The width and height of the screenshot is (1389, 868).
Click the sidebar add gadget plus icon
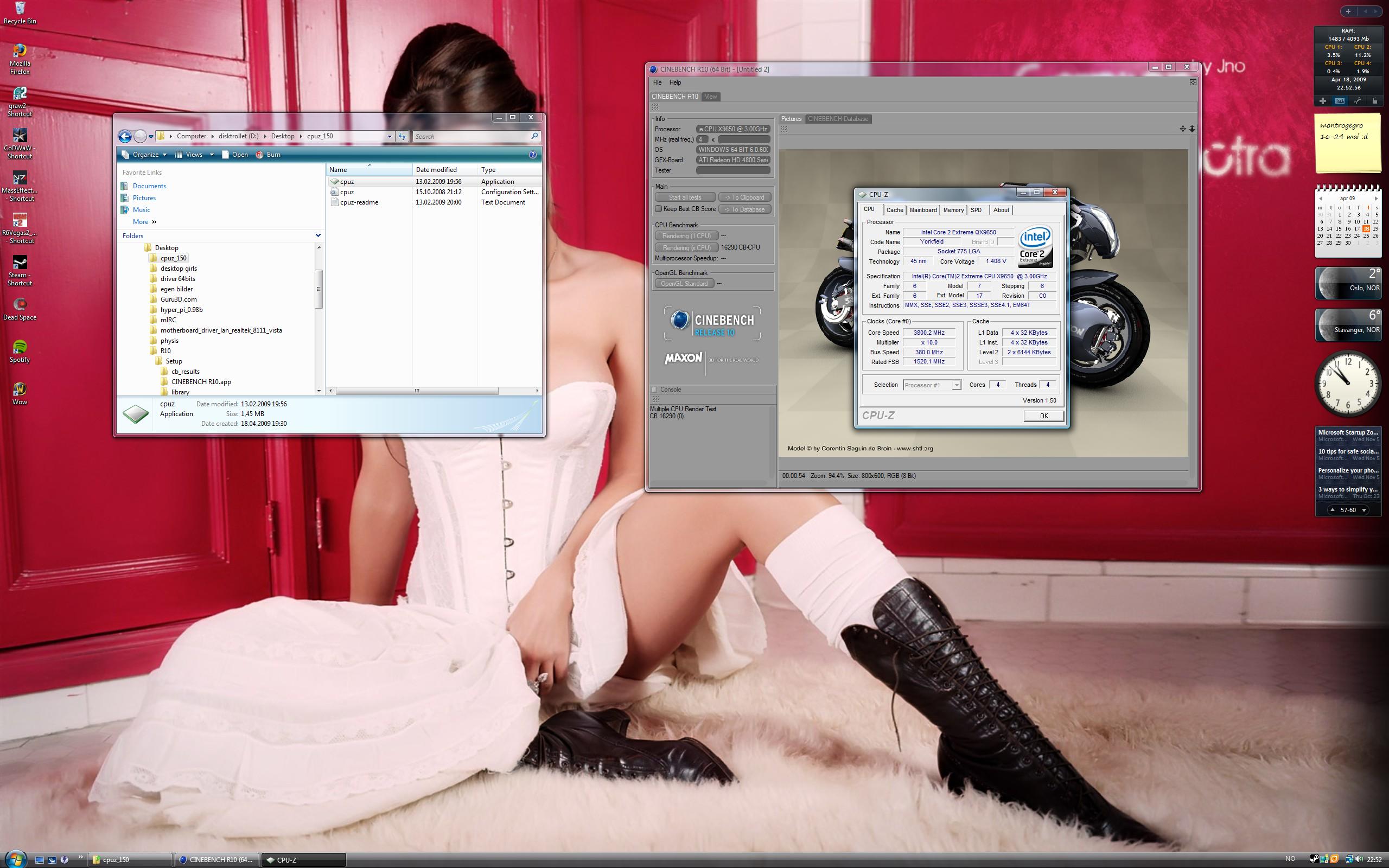(1348, 11)
